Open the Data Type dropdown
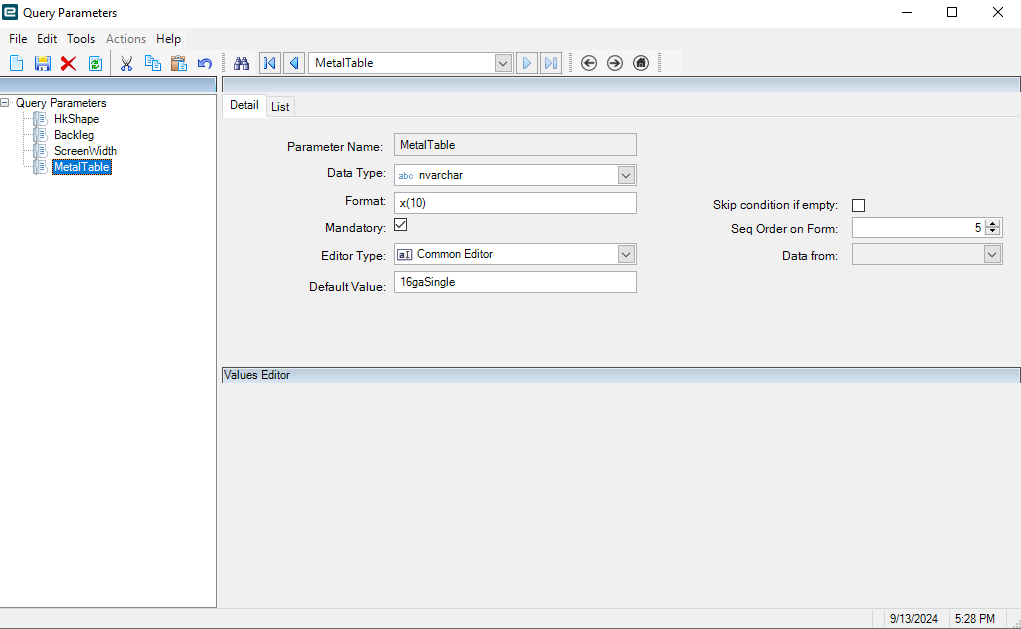The image size is (1021, 629). (x=626, y=175)
